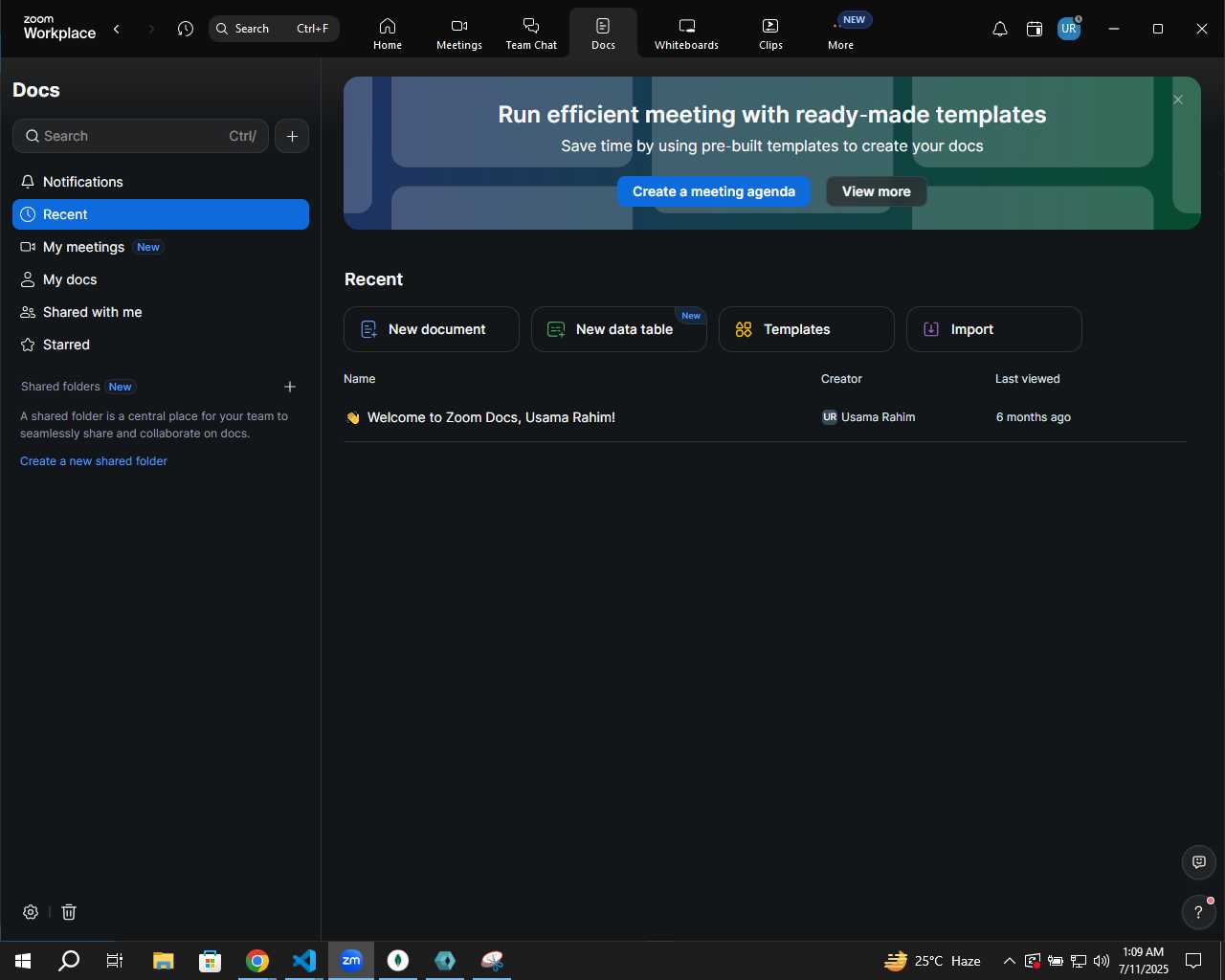Open Microsoft Store from the taskbar
This screenshot has width=1225, height=980.
click(x=210, y=961)
